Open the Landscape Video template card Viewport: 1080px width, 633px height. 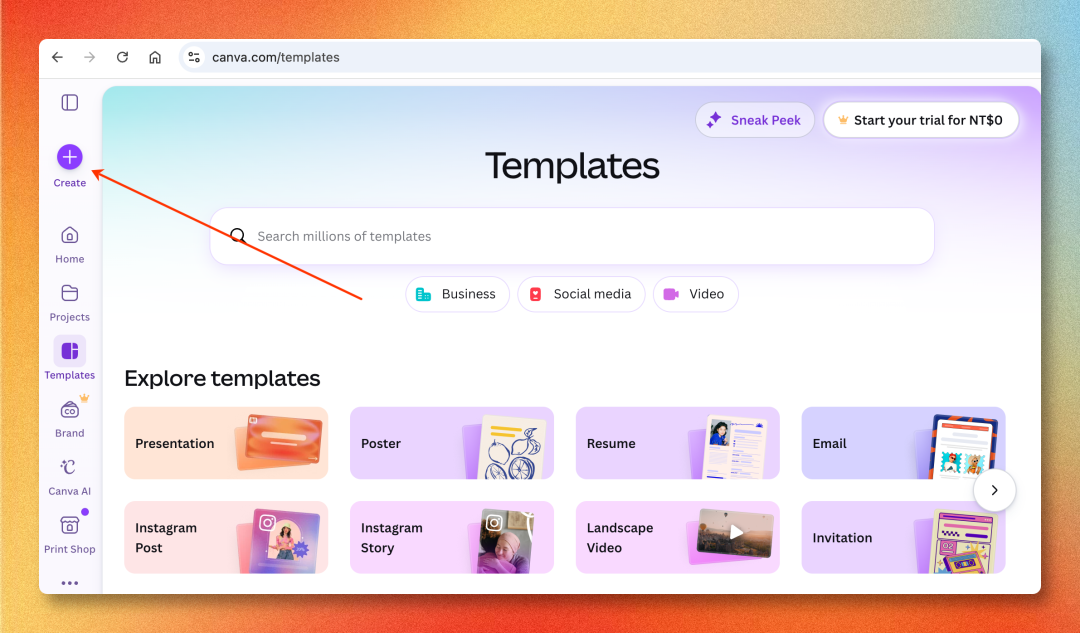point(678,537)
